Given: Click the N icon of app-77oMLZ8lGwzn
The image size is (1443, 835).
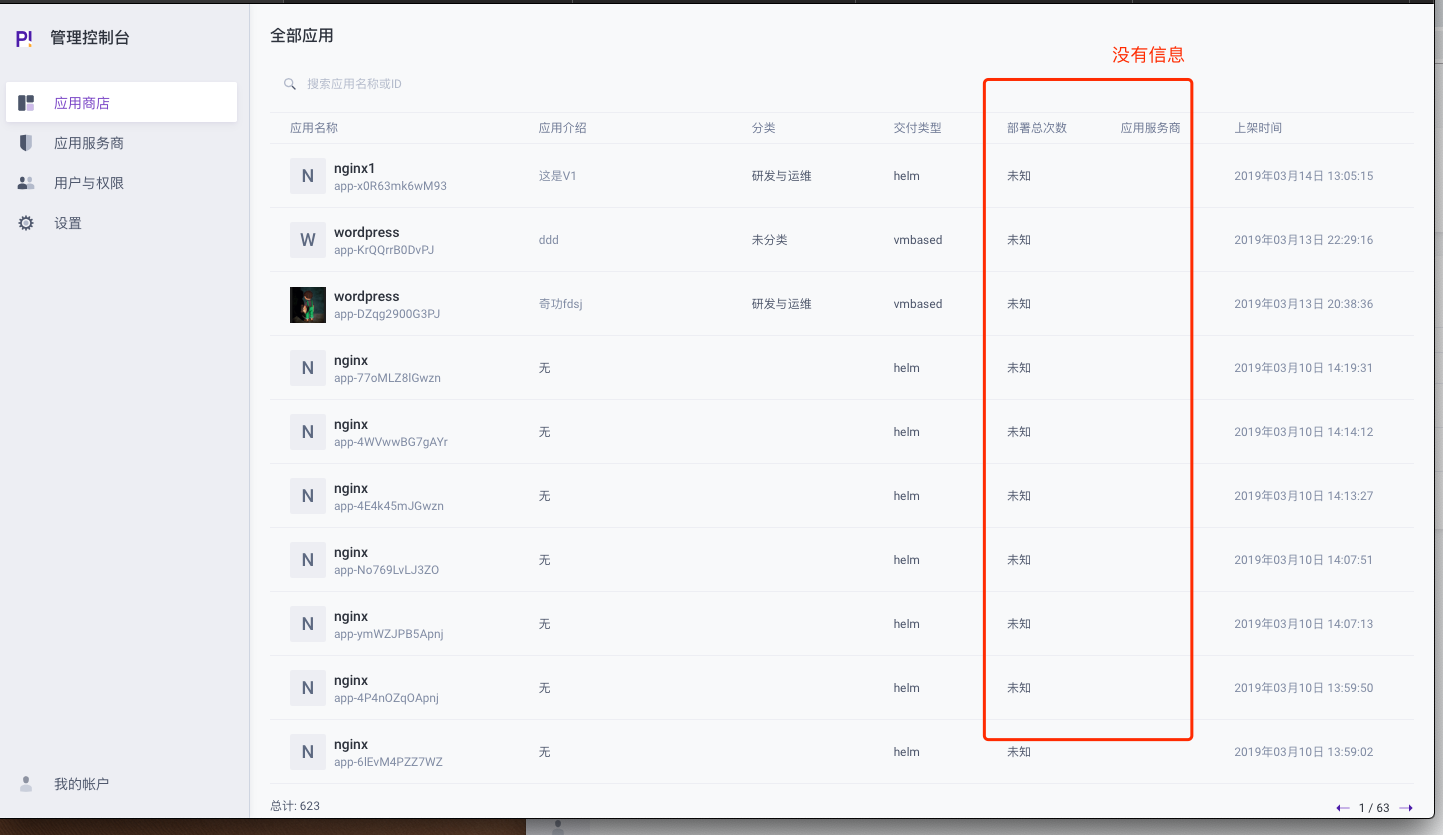Looking at the screenshot, I should [308, 368].
